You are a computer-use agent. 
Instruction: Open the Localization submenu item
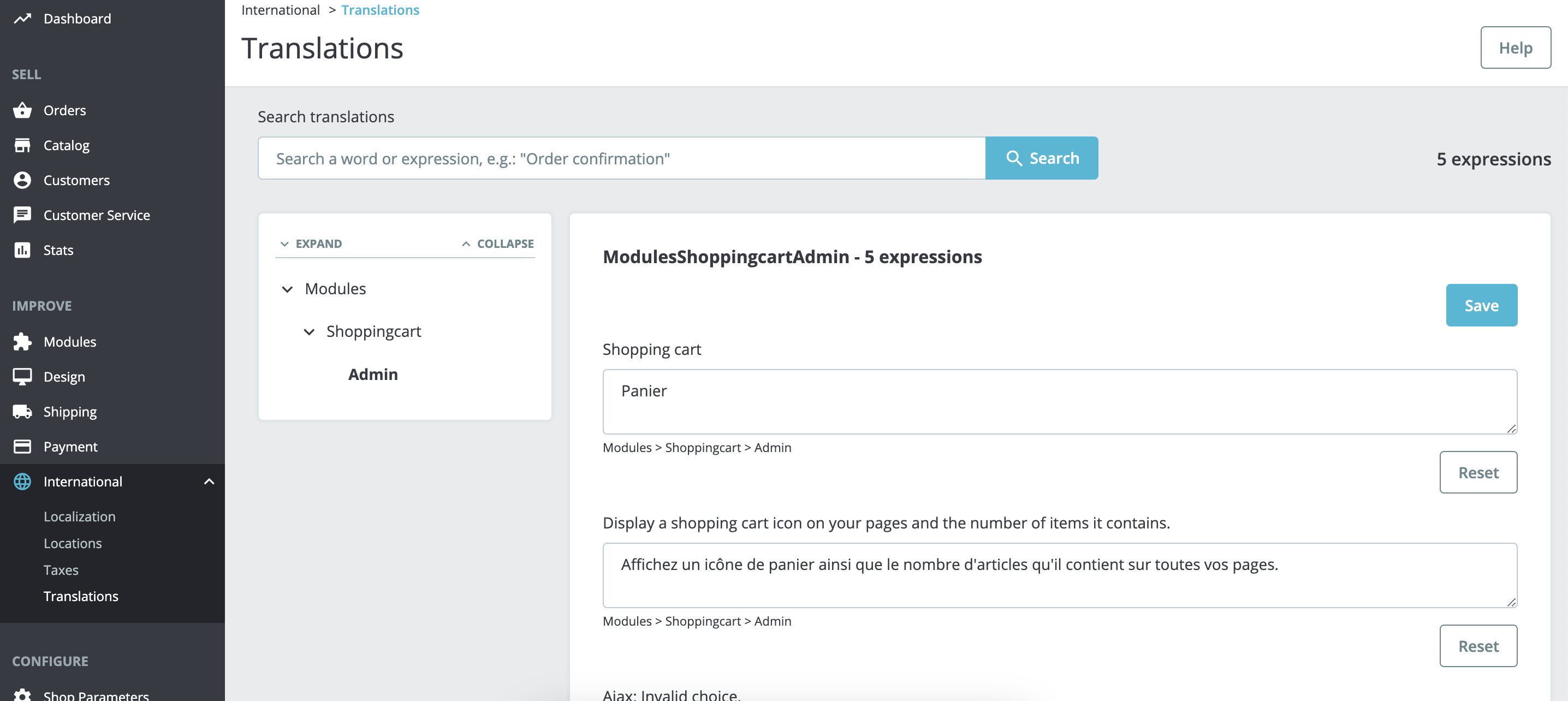click(x=79, y=516)
